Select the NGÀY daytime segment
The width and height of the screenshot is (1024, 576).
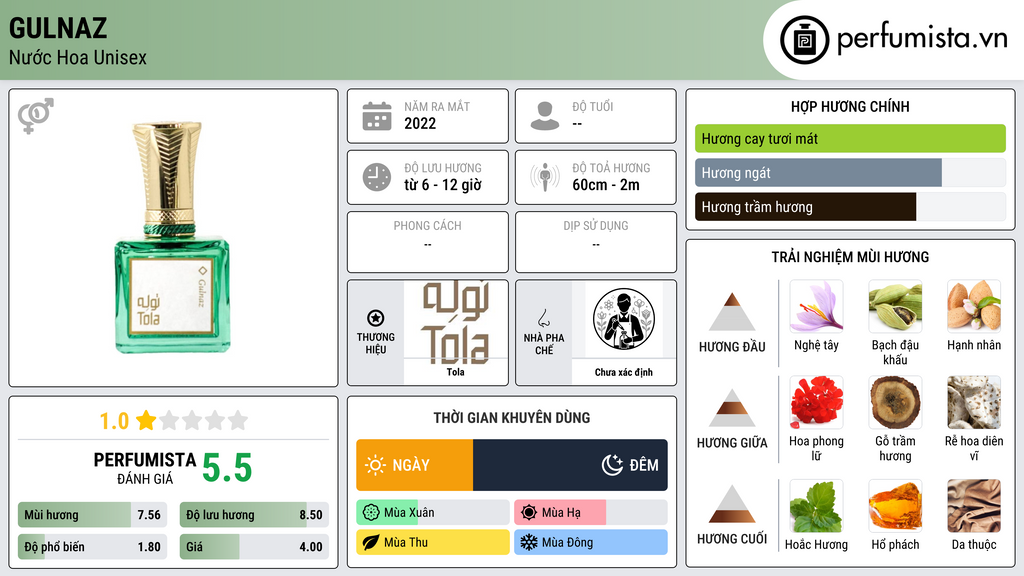415,465
